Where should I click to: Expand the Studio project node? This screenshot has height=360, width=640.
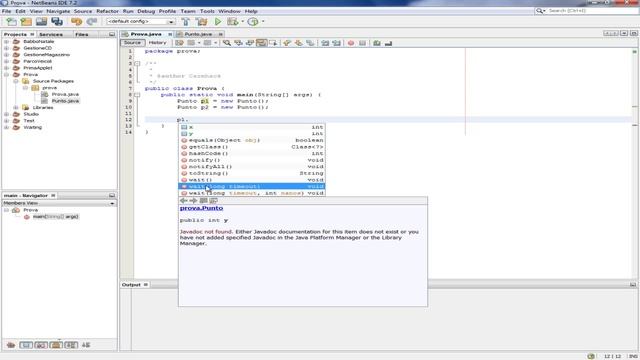tap(7, 114)
